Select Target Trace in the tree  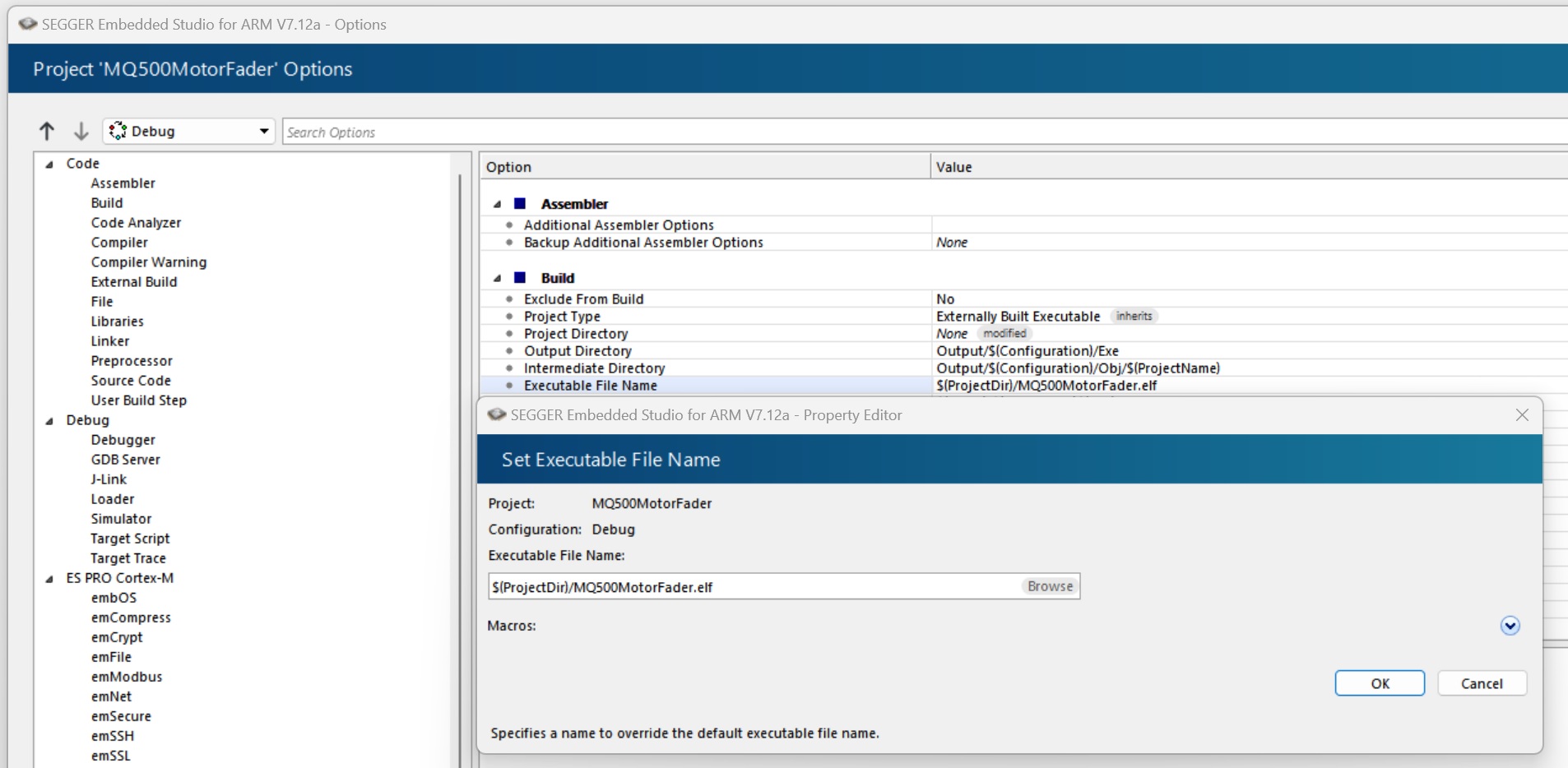[128, 558]
